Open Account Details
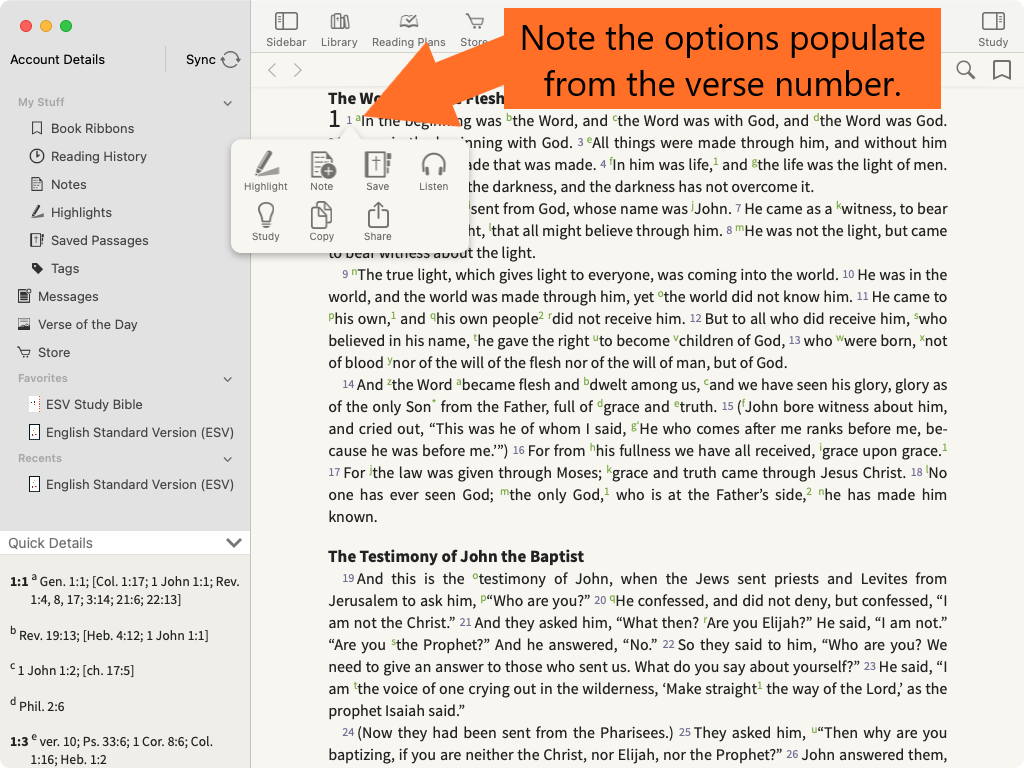 [x=58, y=60]
